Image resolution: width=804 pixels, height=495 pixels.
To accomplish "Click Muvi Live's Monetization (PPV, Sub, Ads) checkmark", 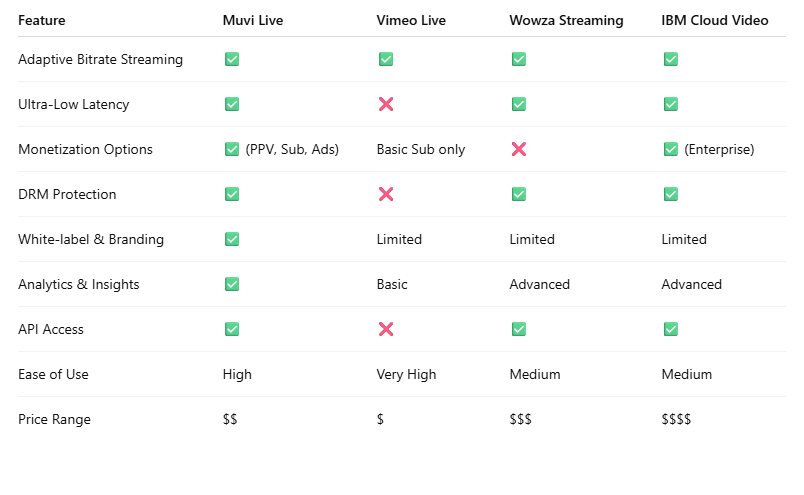I will [x=232, y=149].
